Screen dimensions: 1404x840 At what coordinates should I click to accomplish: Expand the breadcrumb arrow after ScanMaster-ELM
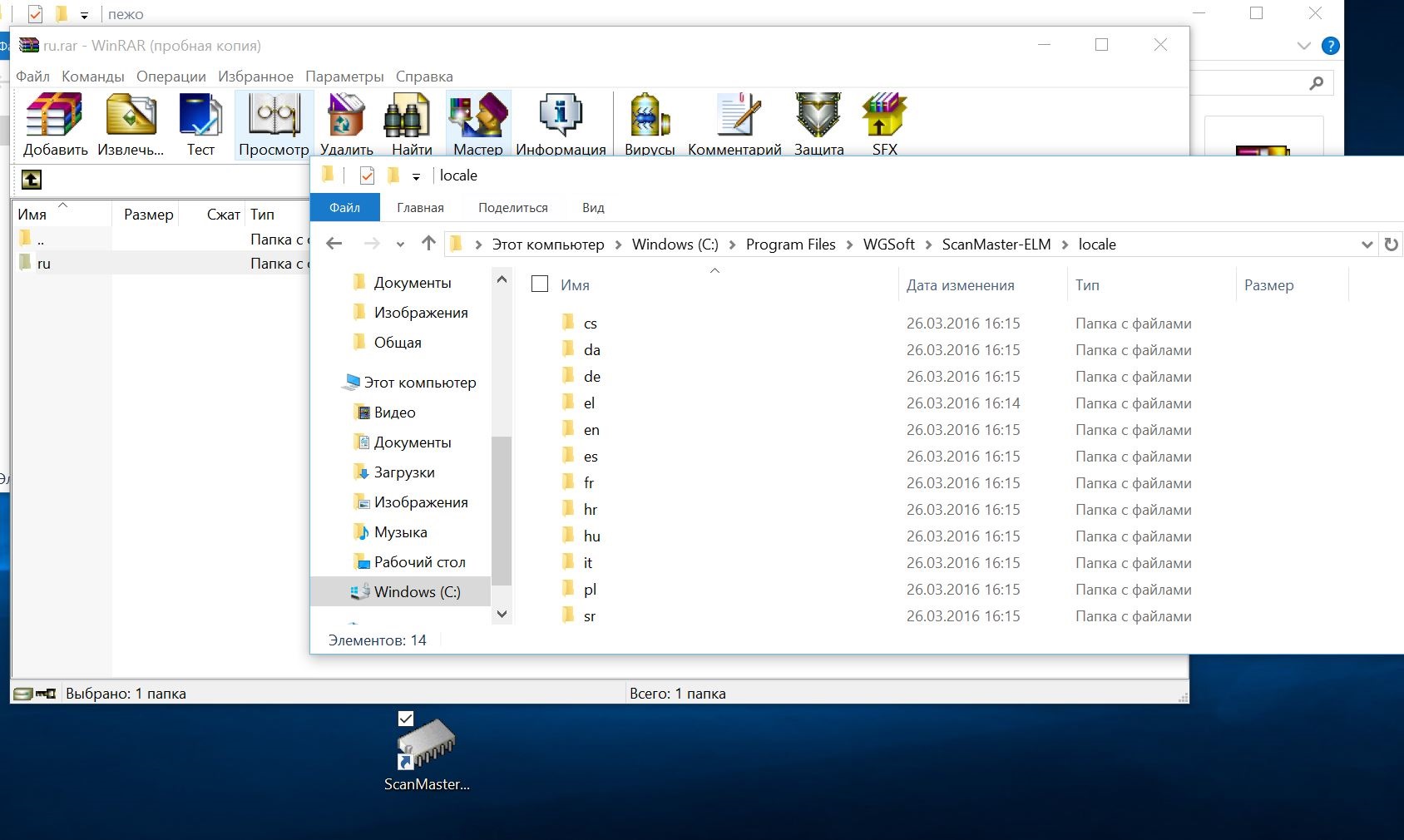tap(1065, 245)
